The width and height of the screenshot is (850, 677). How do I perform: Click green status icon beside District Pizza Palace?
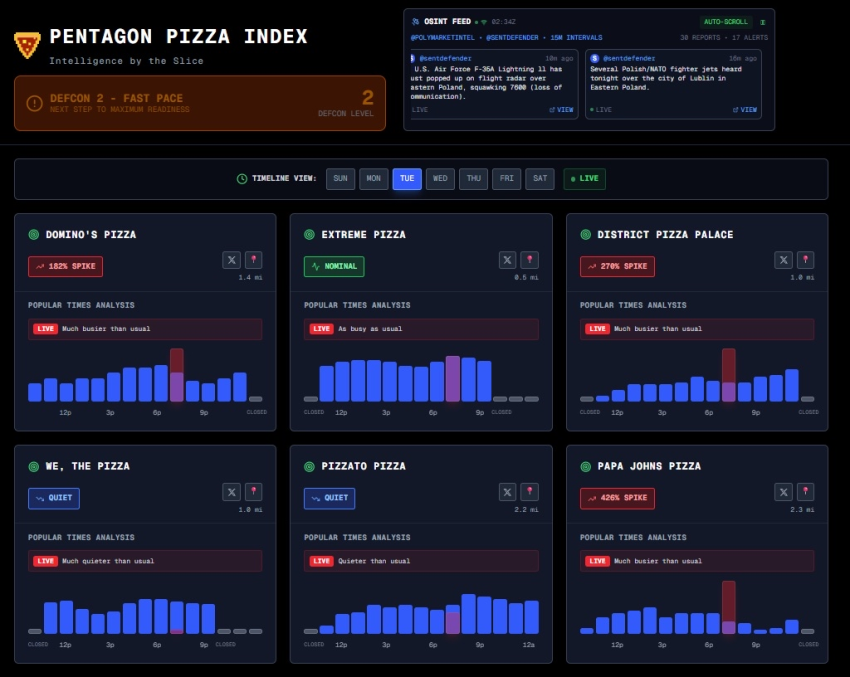[585, 235]
